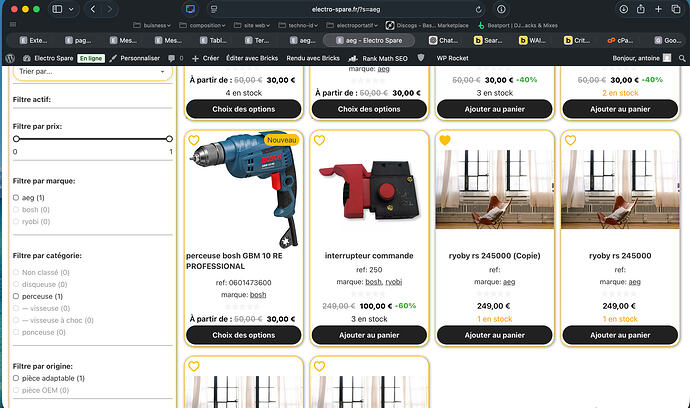Click the minimum price slider handle

pos(16,140)
